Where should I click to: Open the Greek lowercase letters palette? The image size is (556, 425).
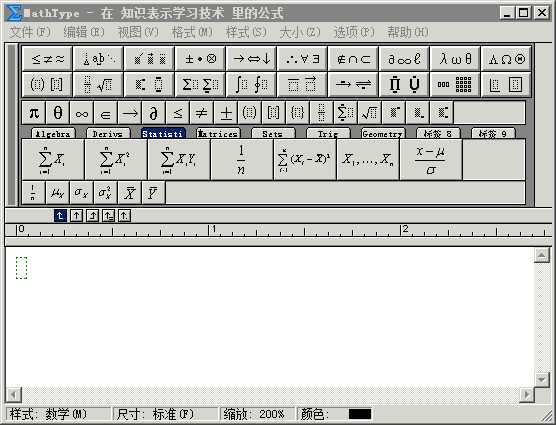tap(455, 58)
